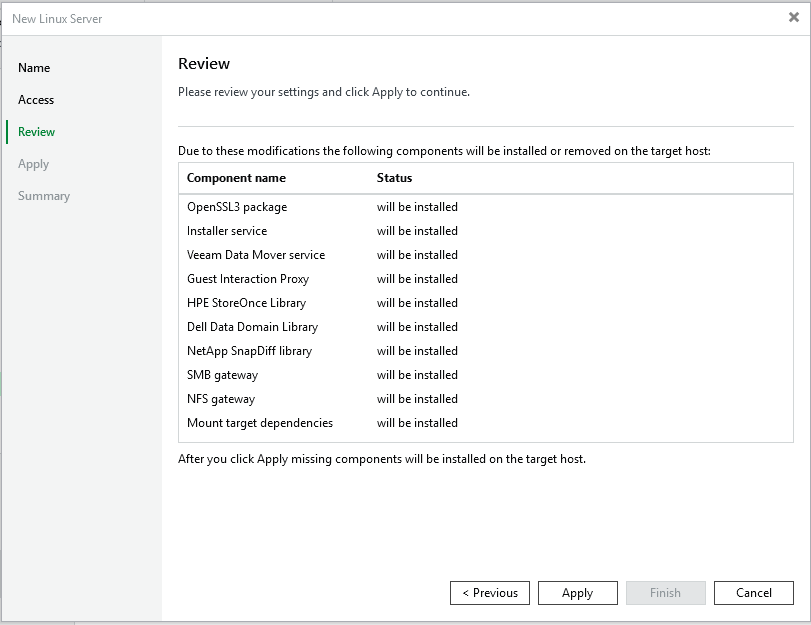This screenshot has width=811, height=625.
Task: Click the HPE StoreOnce Library row
Action: [x=246, y=303]
